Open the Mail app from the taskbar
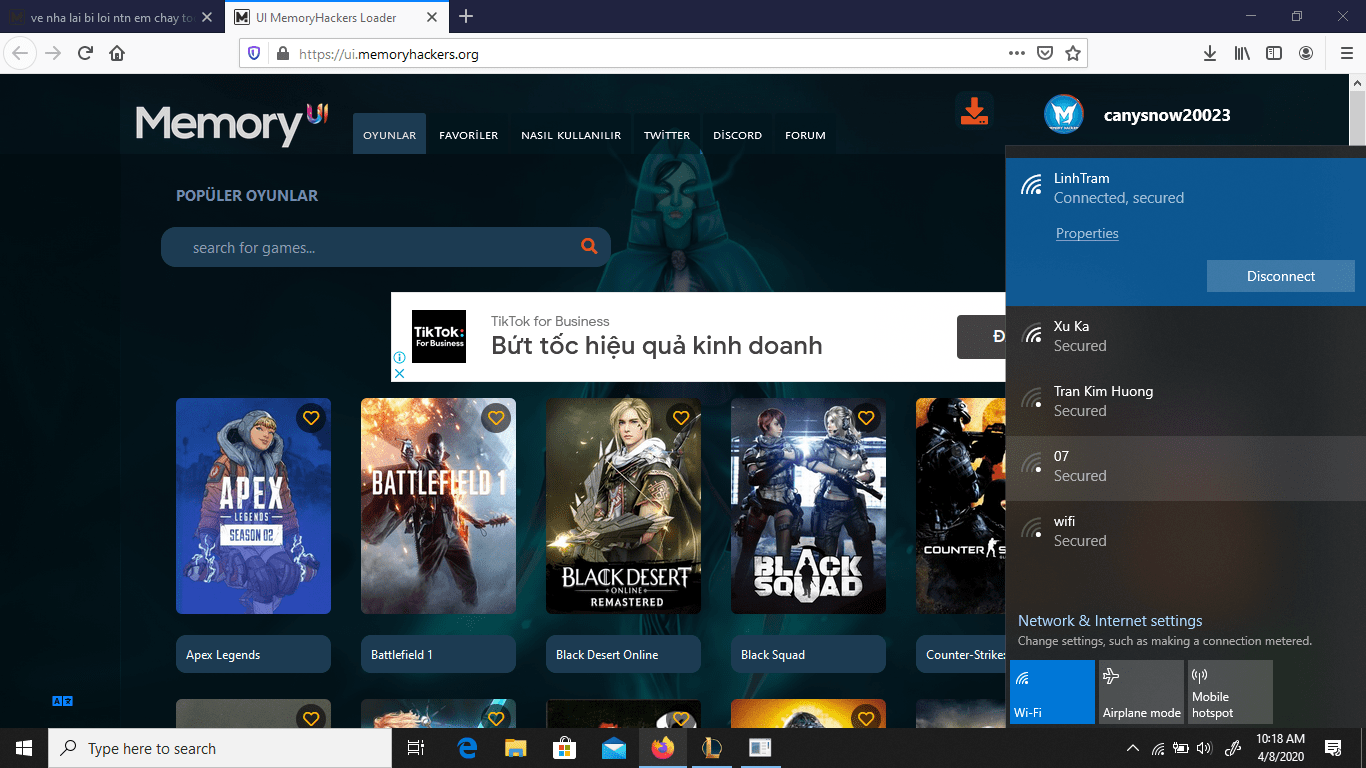Screen dimensions: 1366x768 (614, 748)
